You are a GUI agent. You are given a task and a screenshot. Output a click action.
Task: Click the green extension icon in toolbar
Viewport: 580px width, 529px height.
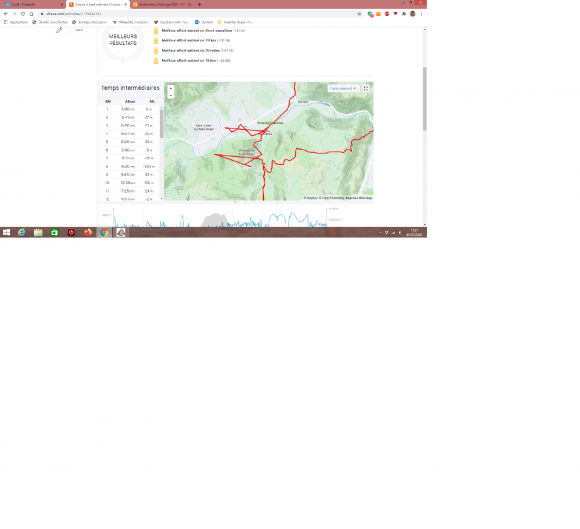370,14
